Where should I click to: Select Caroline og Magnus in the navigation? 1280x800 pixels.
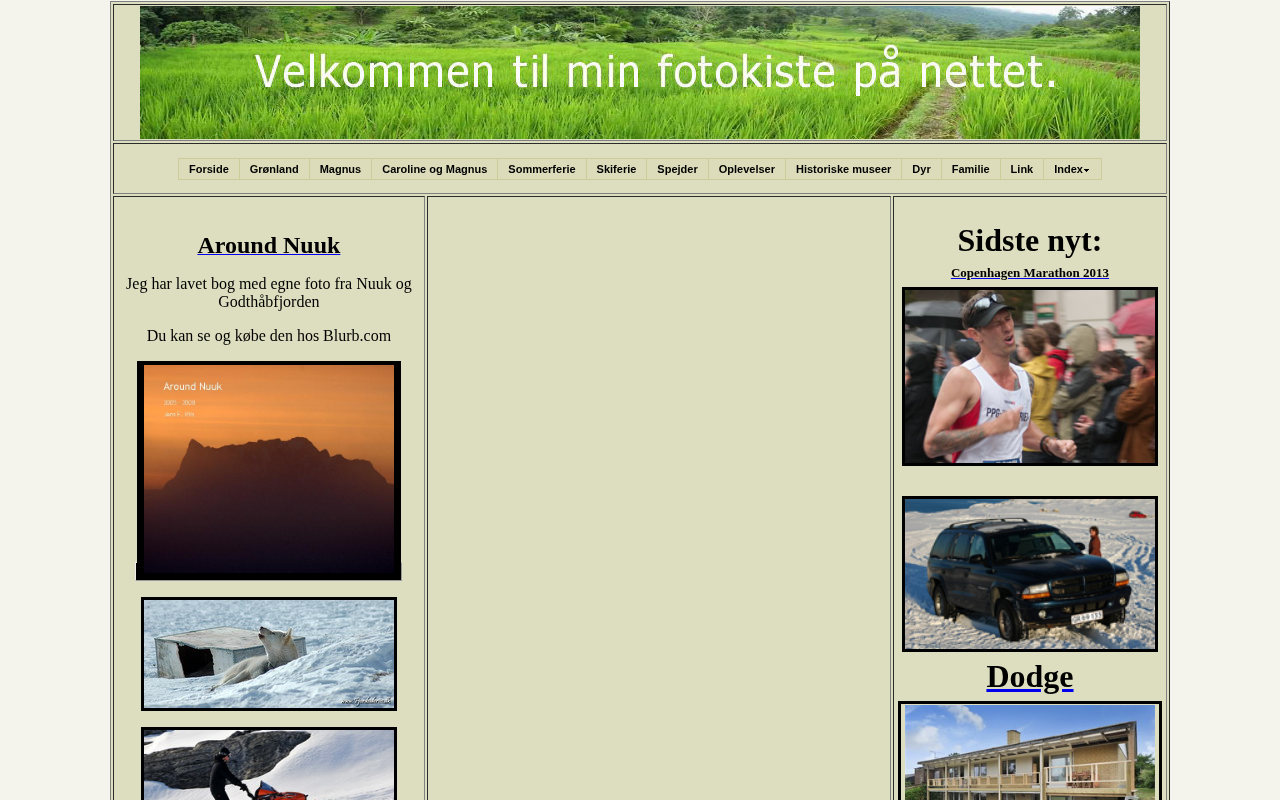coord(435,169)
